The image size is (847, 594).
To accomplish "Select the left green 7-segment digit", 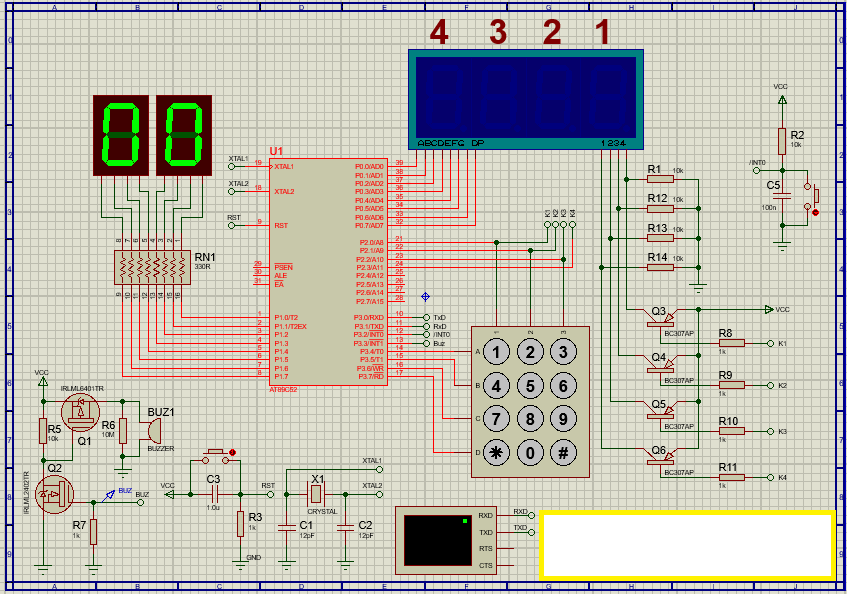I will click(x=121, y=136).
